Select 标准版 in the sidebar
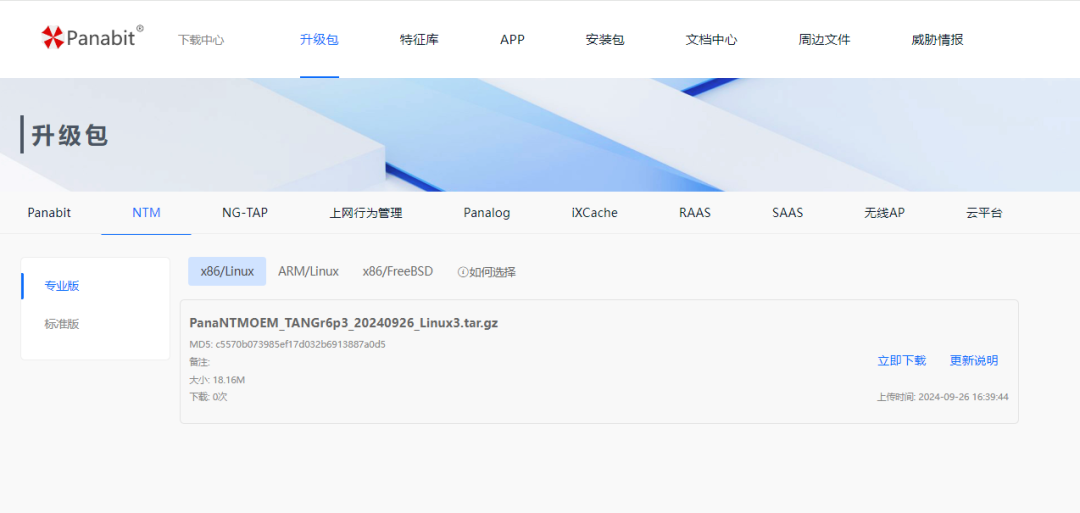 coord(62,324)
